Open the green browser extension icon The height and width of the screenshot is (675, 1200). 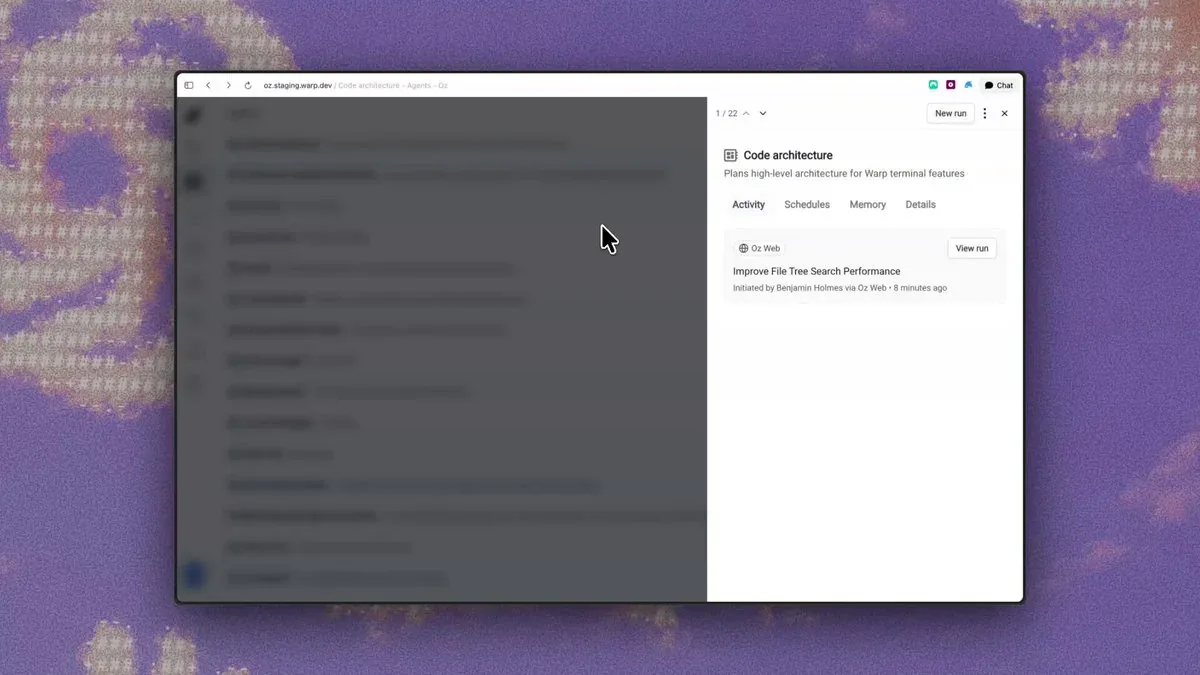933,85
